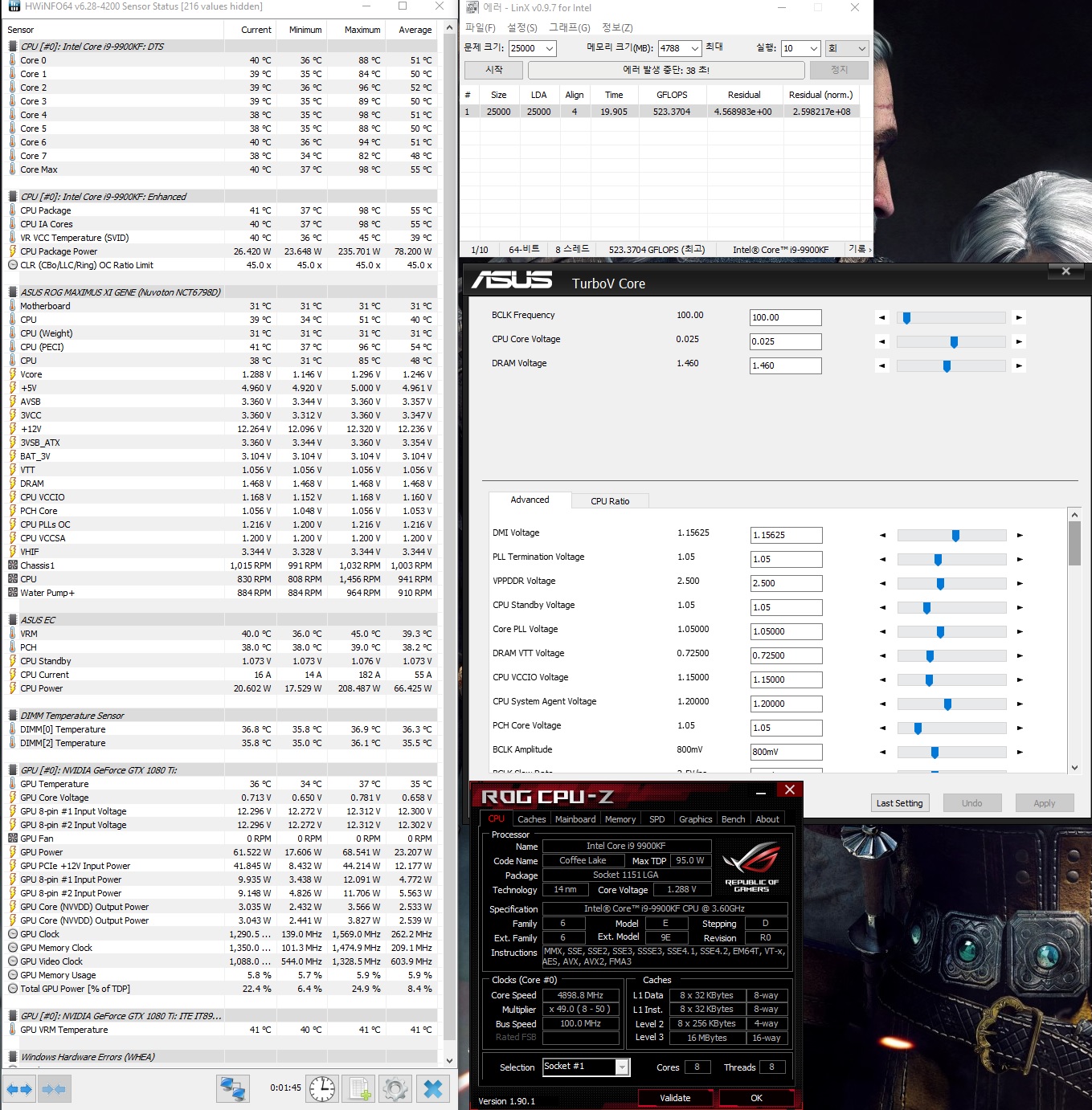Switch to SPD tab in CPU-Z
This screenshot has width=1092, height=1110.
click(657, 819)
